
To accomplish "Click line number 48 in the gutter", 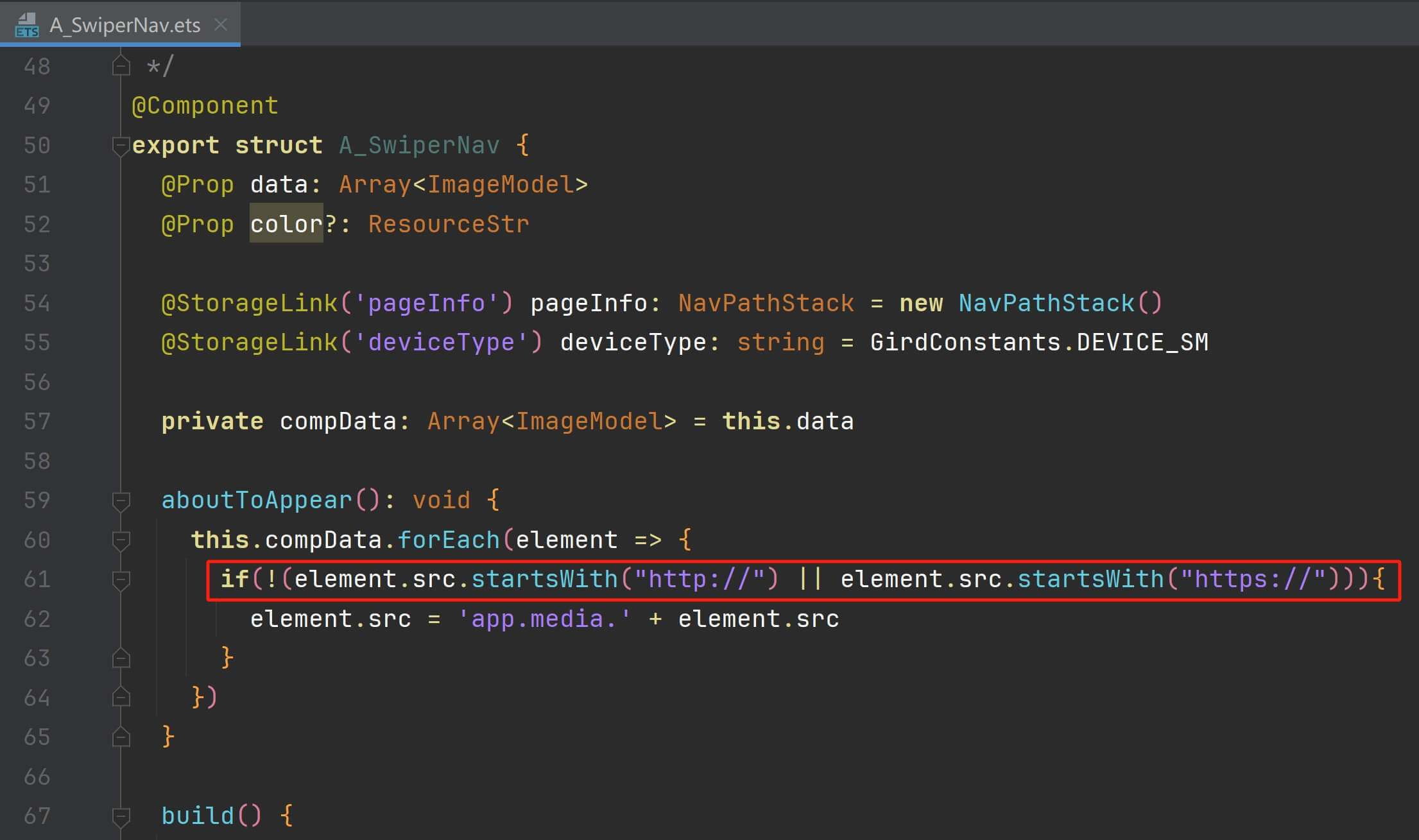I will [x=37, y=66].
